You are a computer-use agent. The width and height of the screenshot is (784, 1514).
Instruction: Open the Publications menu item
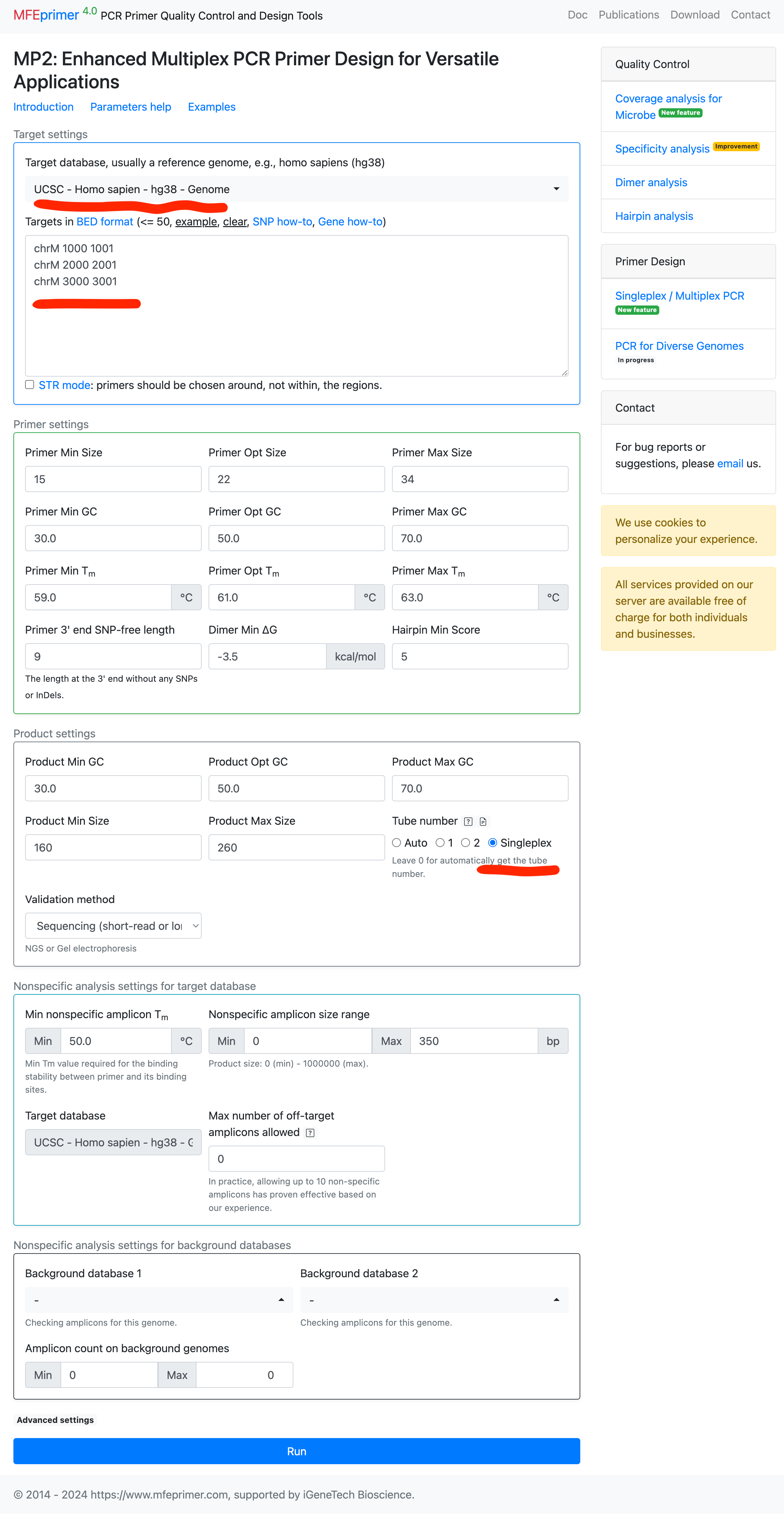coord(628,15)
